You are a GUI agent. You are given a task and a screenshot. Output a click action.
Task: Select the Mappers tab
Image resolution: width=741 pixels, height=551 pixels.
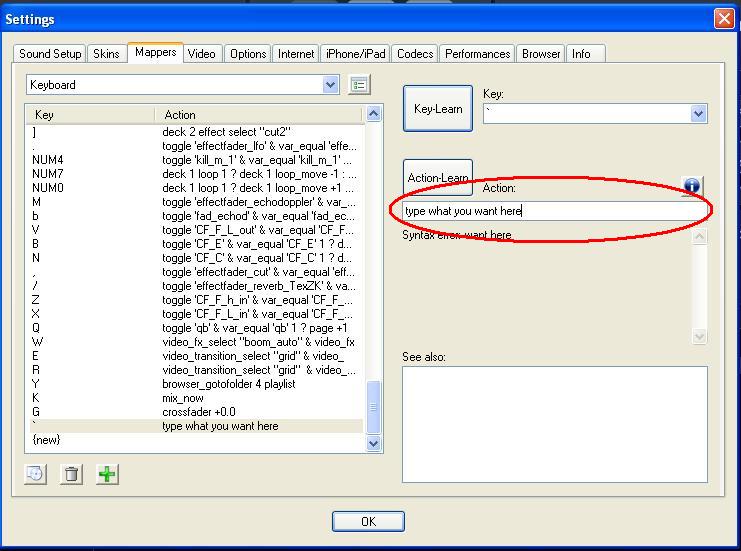[x=155, y=52]
